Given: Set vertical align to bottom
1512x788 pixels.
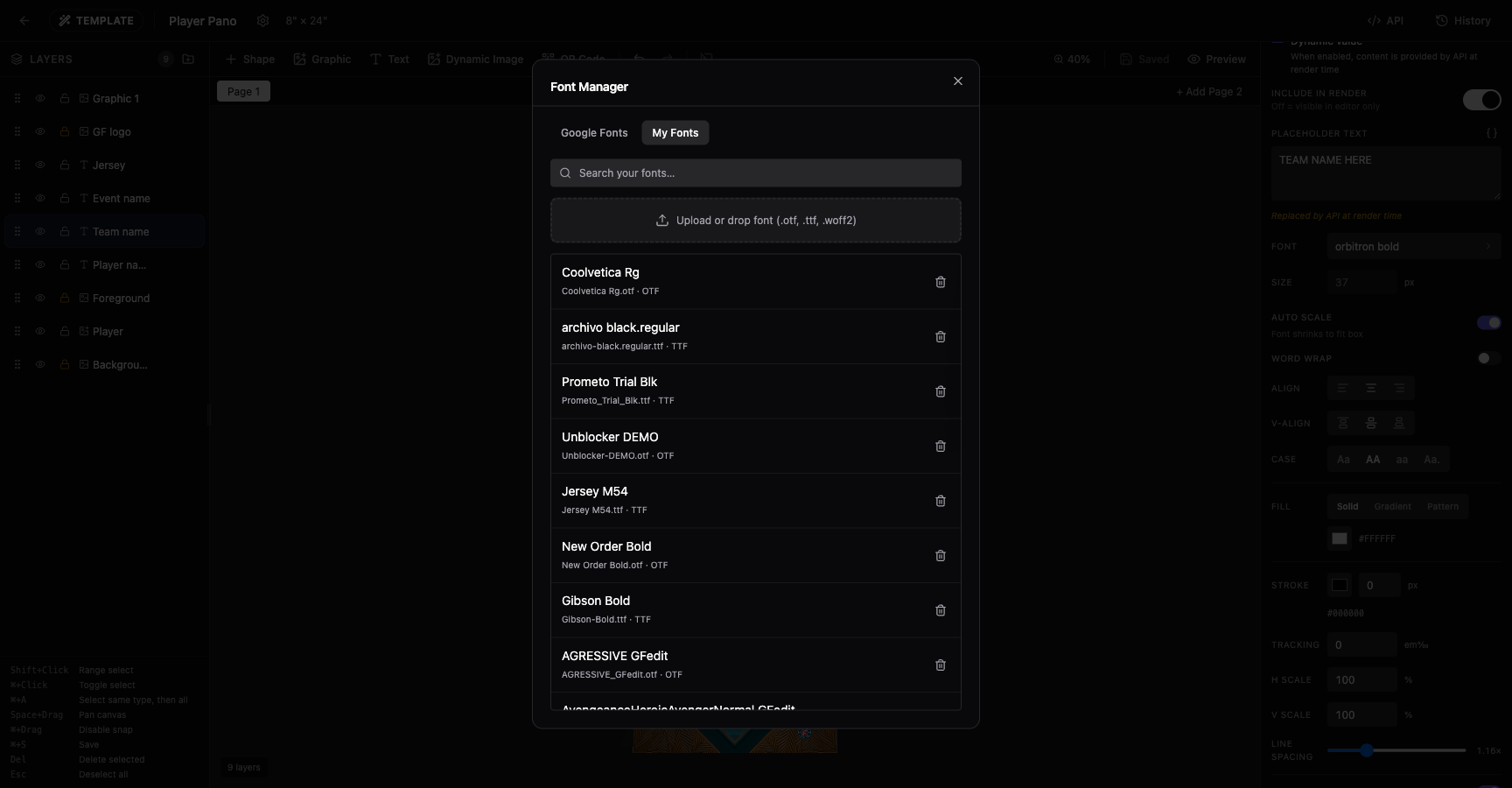Looking at the screenshot, I should coord(1400,423).
